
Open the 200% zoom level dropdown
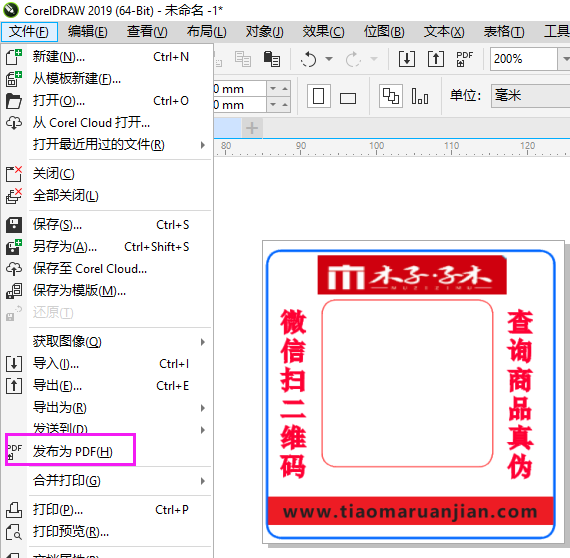click(x=565, y=59)
